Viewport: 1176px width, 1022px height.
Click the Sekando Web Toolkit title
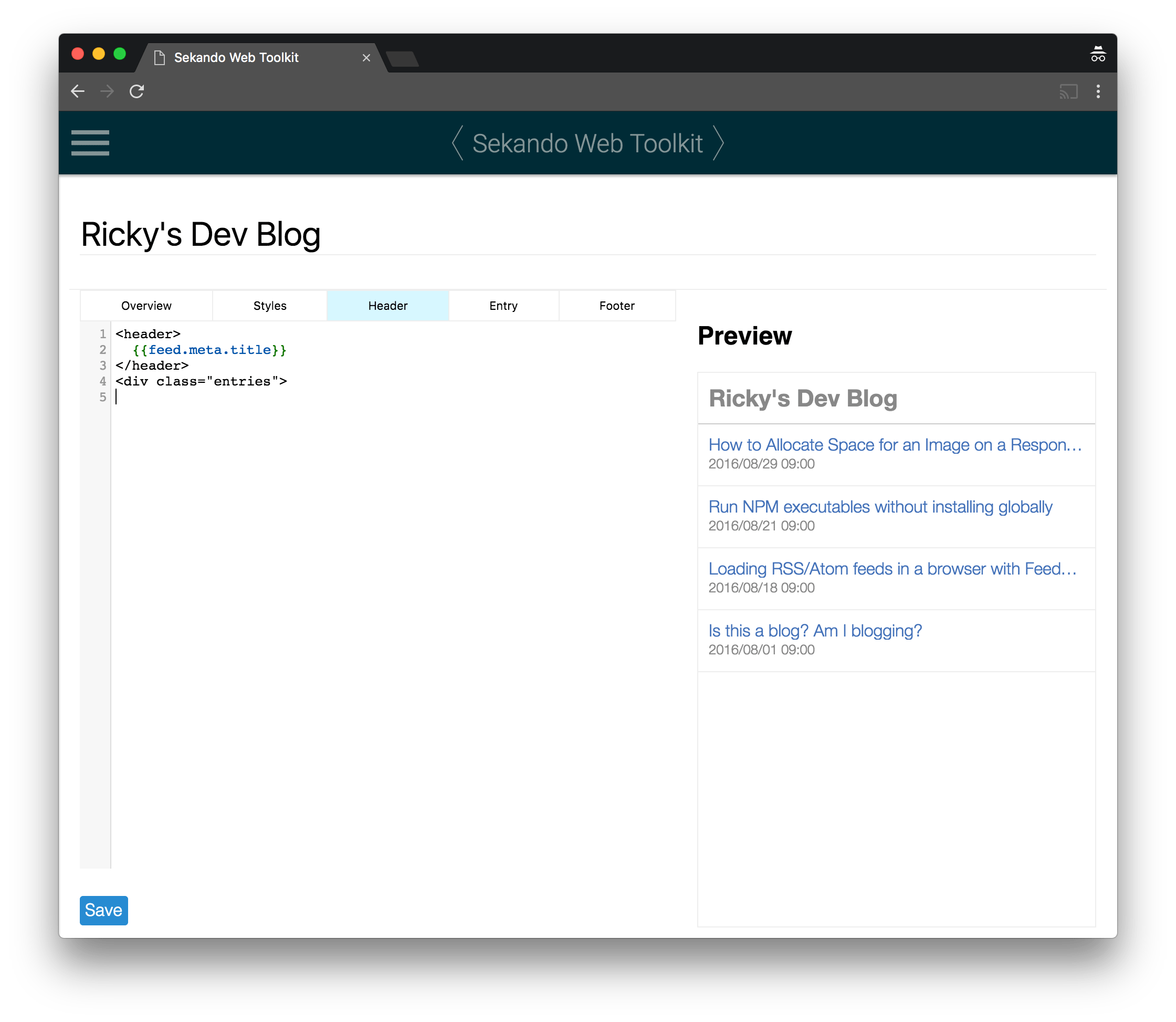coord(587,143)
